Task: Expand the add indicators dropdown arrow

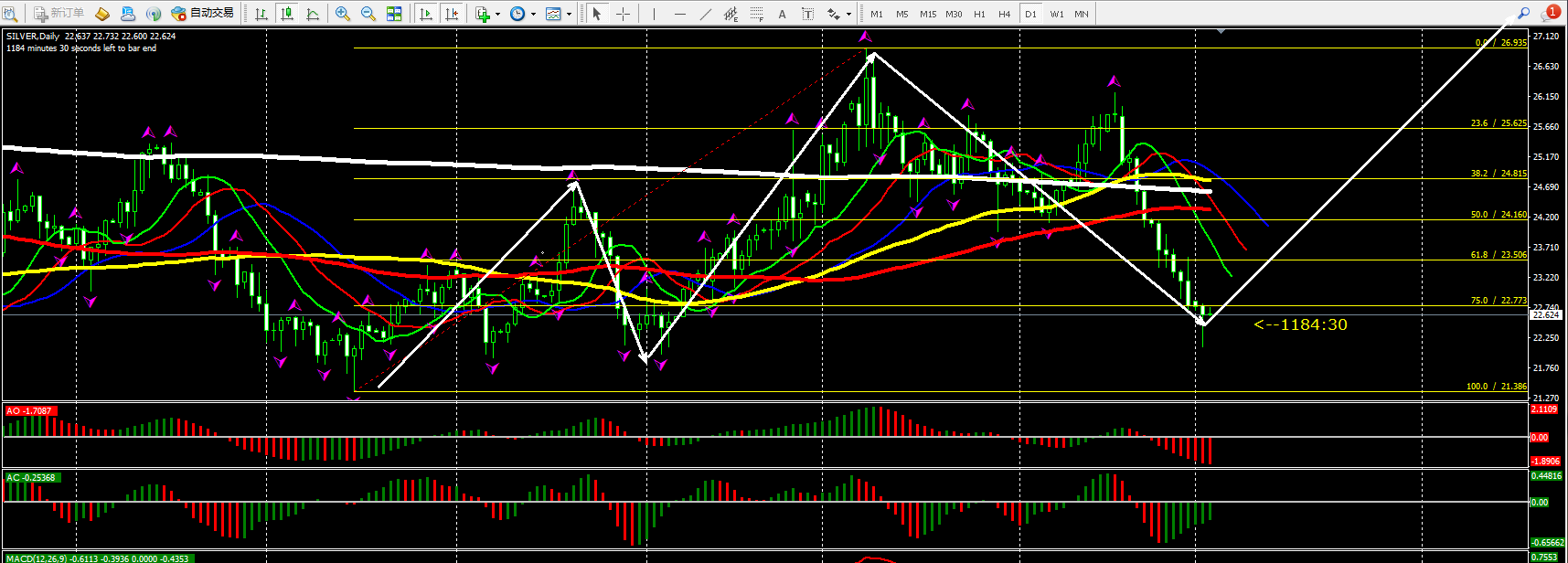Action: click(x=497, y=15)
